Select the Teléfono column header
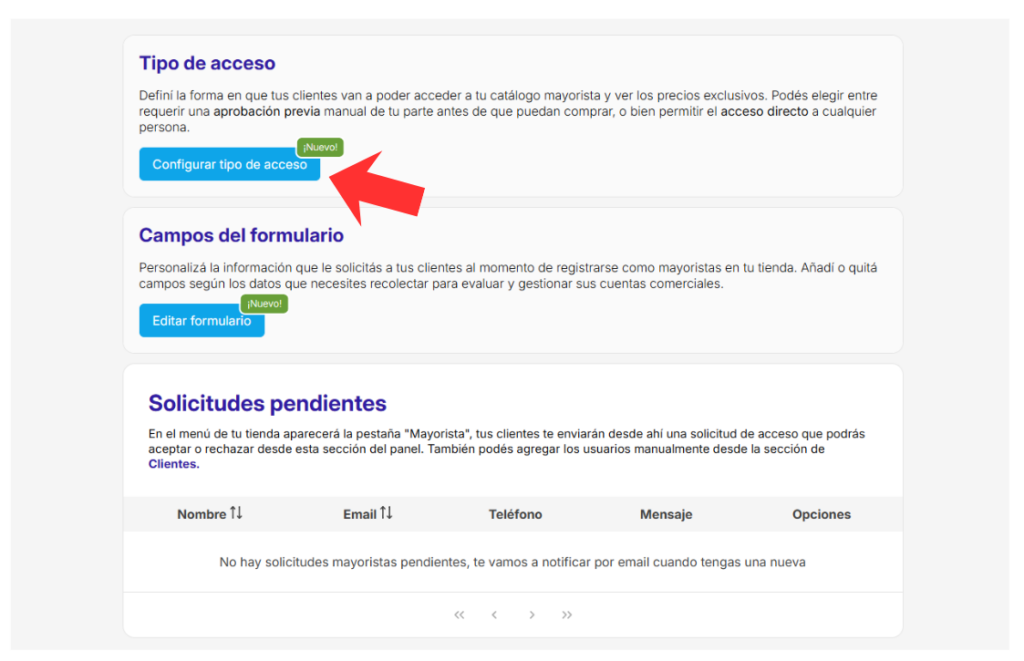Viewport: 1024px width, 661px height. [x=515, y=514]
